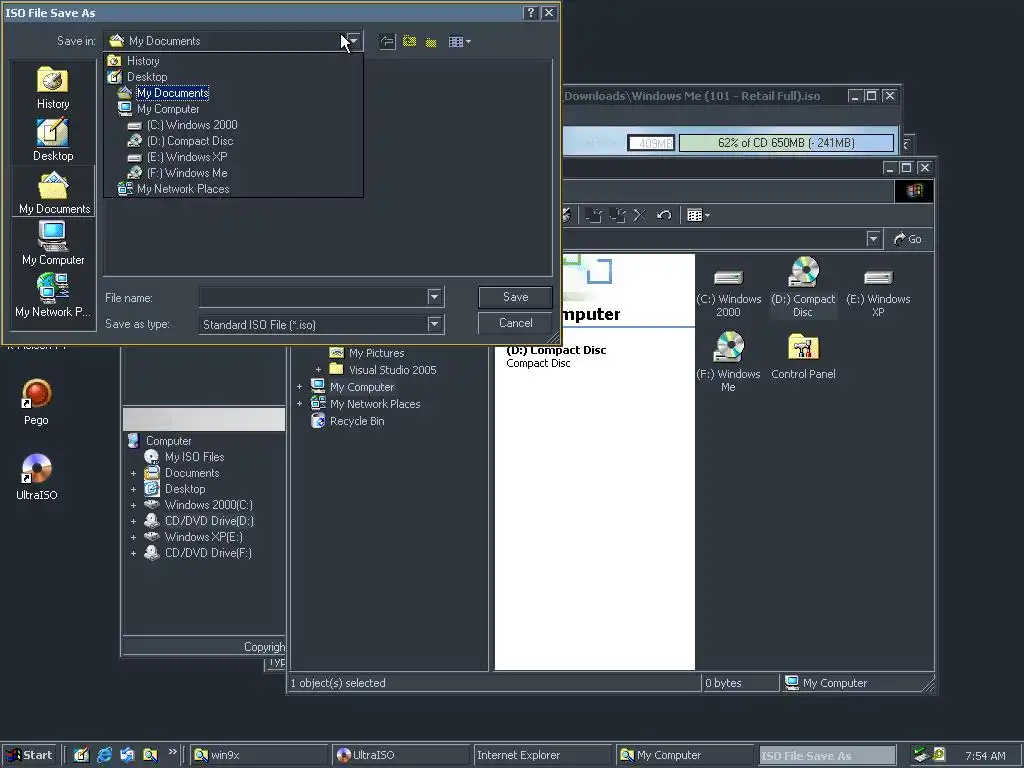Viewport: 1024px width, 768px height.
Task: Launch Outlook Express from Quick Launch
Action: 127,755
